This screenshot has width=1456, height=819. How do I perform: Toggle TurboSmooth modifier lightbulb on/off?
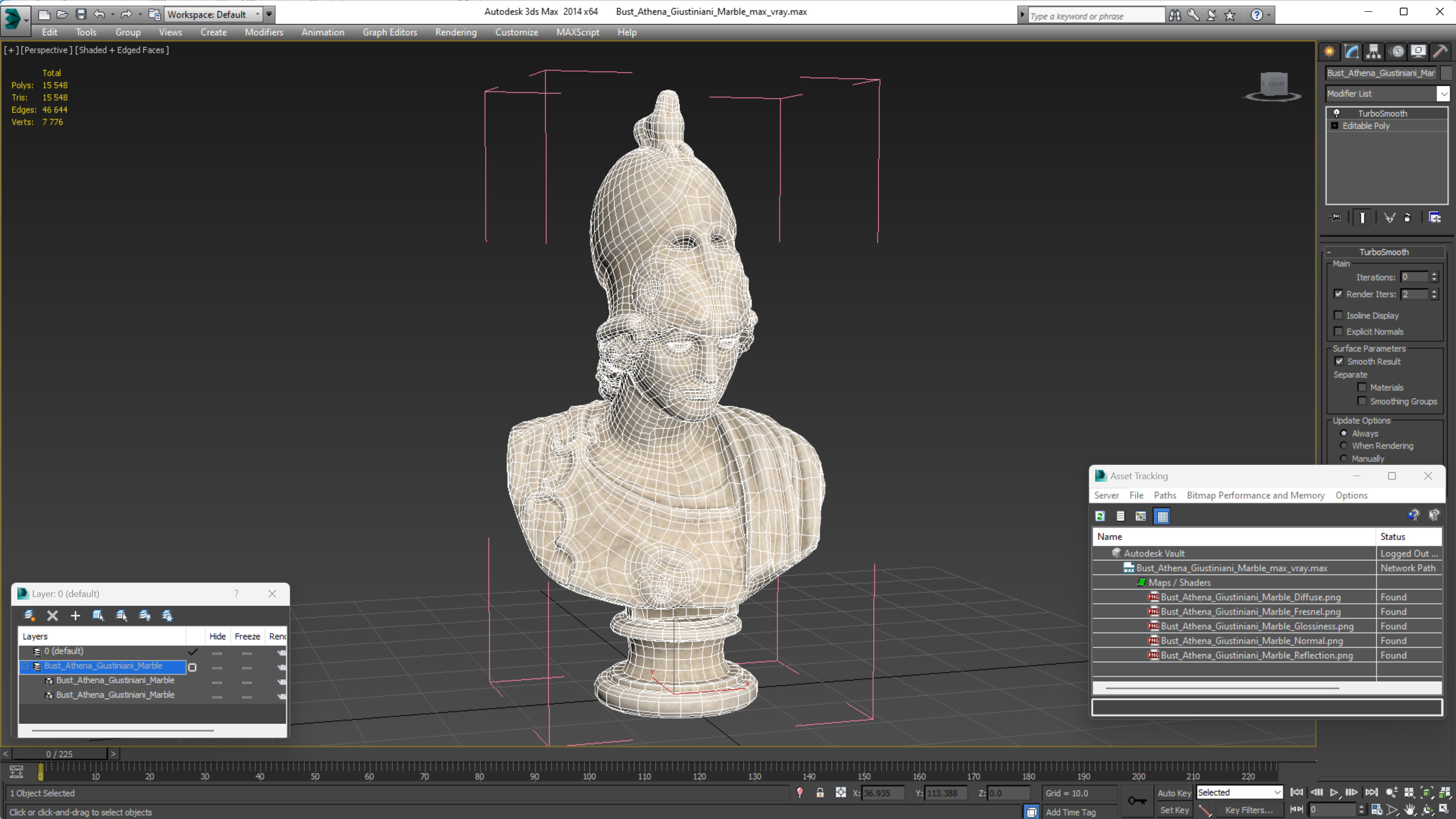[1336, 113]
